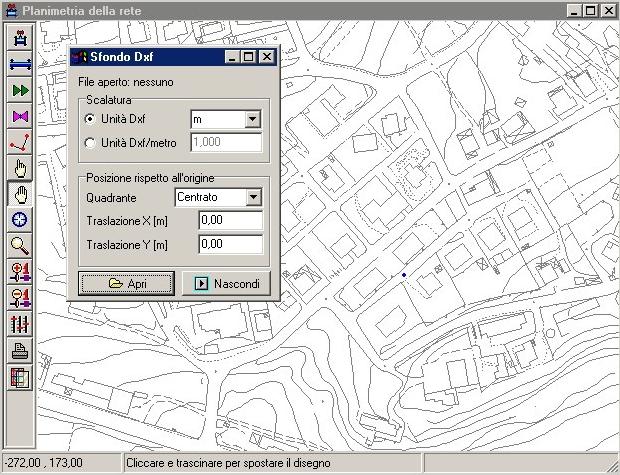
Task: Click the top reservoir tool icon
Action: click(x=20, y=37)
